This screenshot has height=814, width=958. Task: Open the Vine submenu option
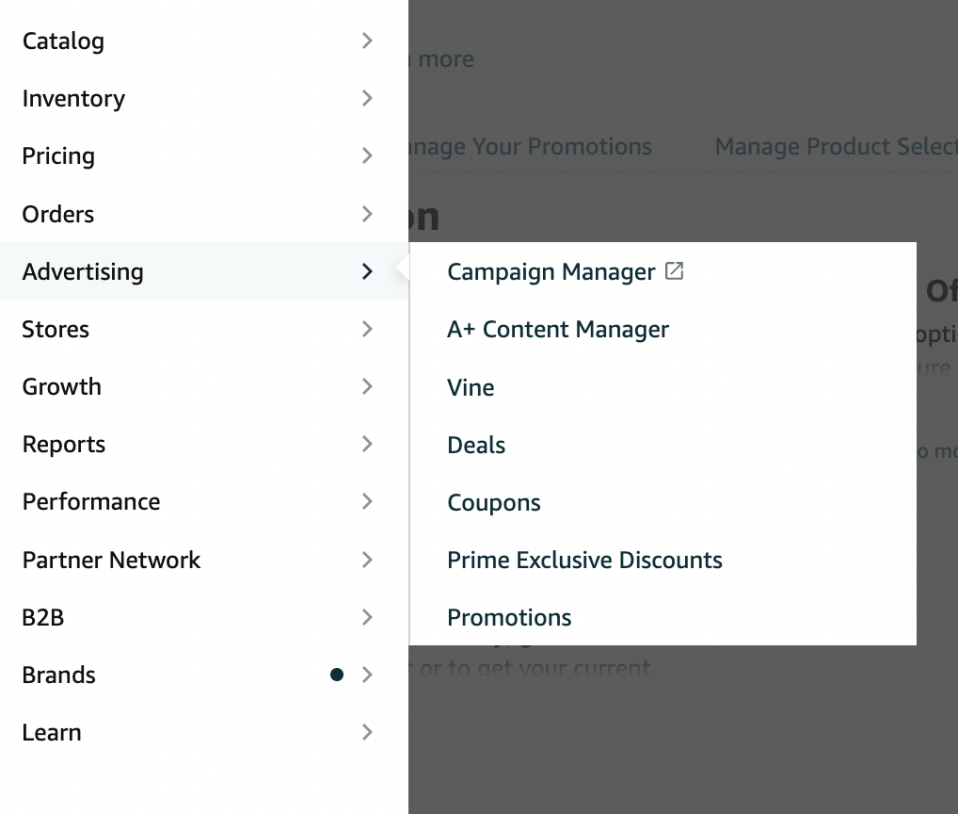470,387
